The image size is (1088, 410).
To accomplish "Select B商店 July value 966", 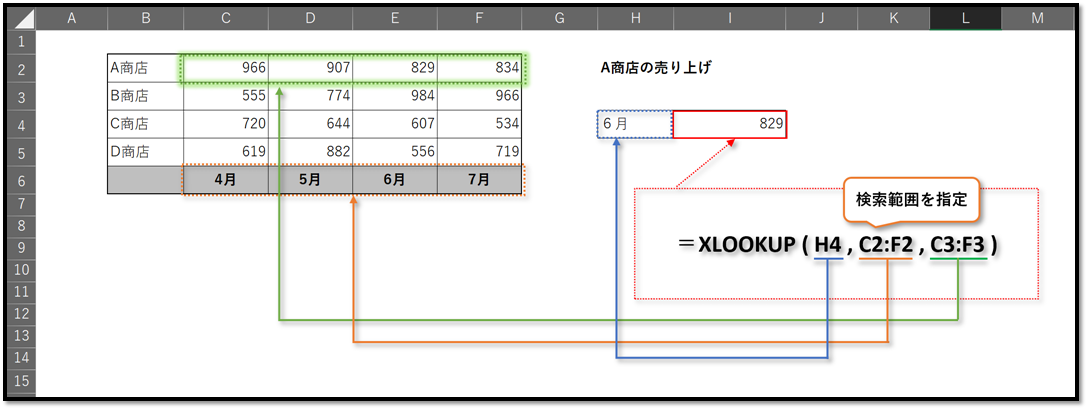I will click(x=479, y=96).
